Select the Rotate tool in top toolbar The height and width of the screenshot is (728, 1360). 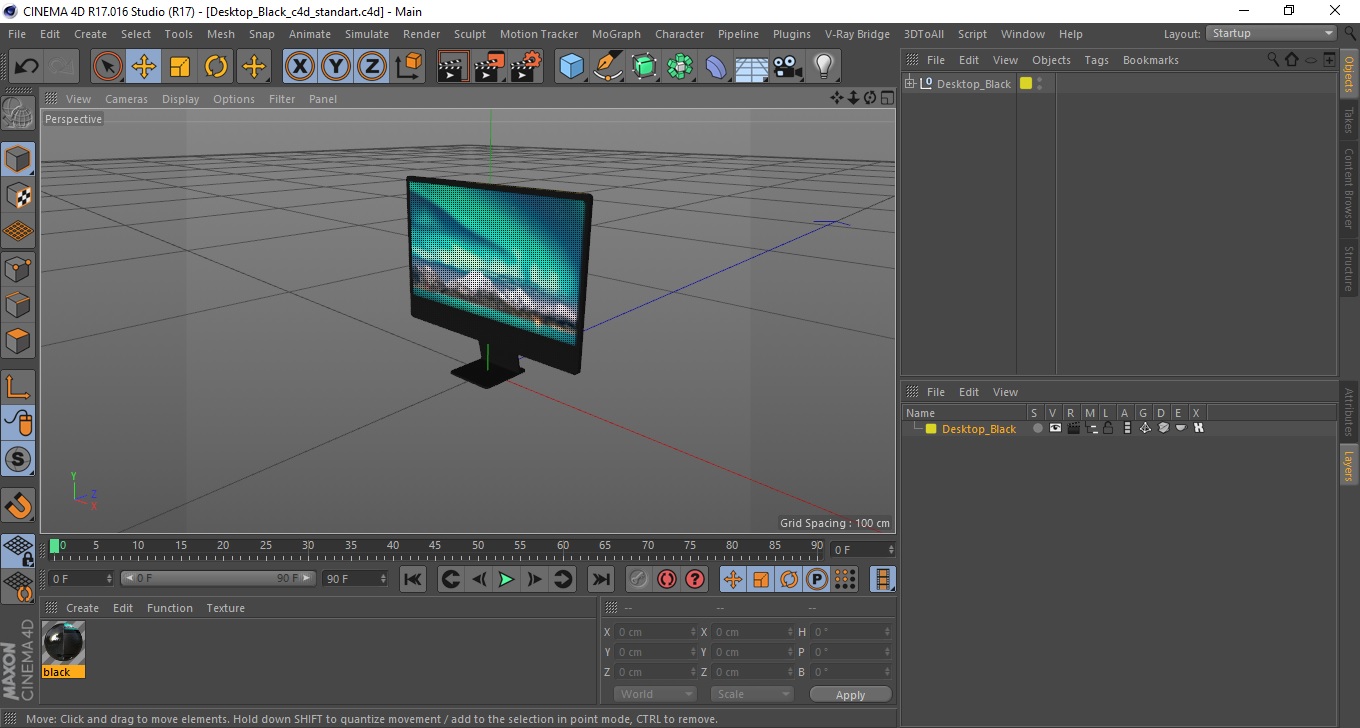216,67
